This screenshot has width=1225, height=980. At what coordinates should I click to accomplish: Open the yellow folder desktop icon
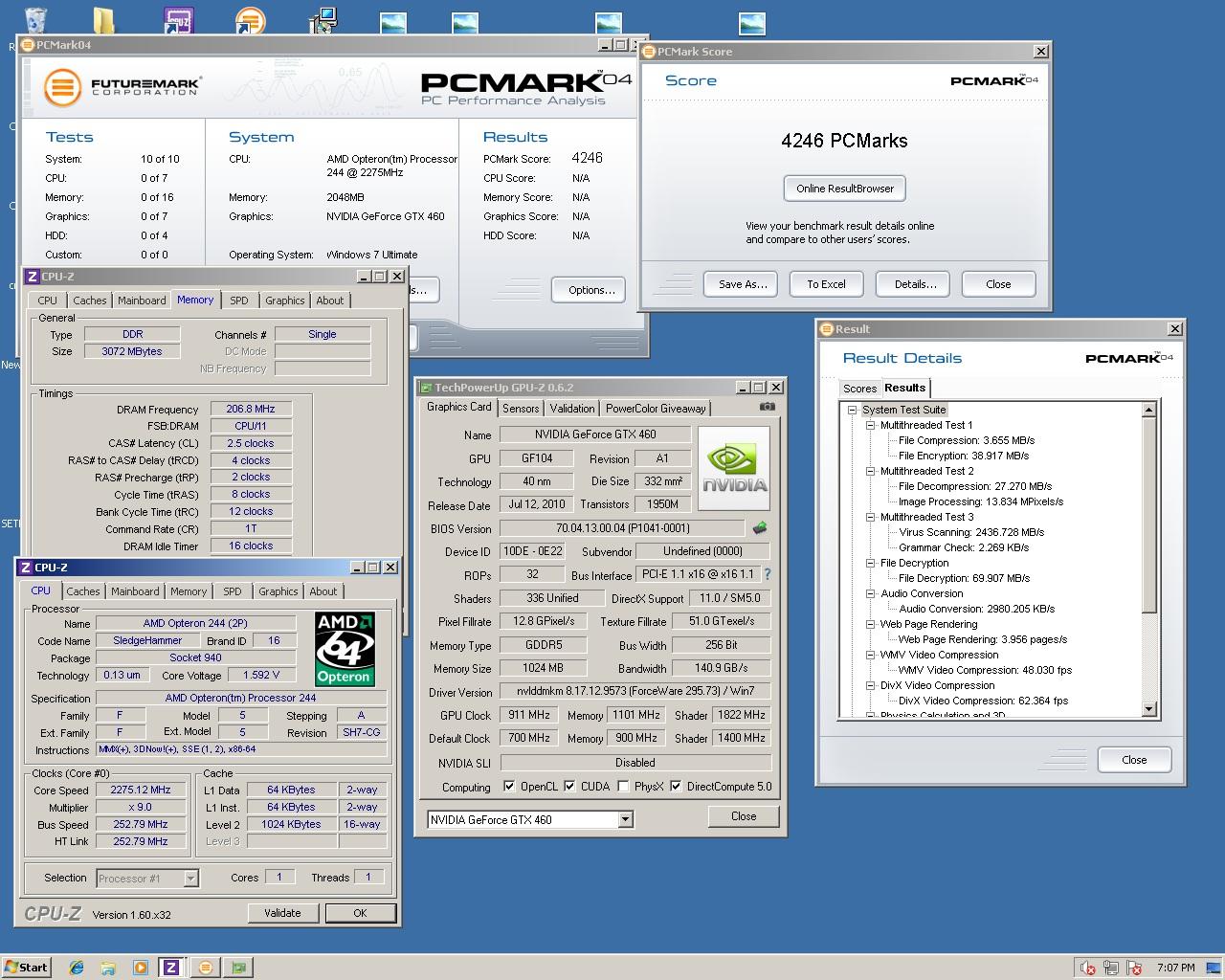[103, 21]
